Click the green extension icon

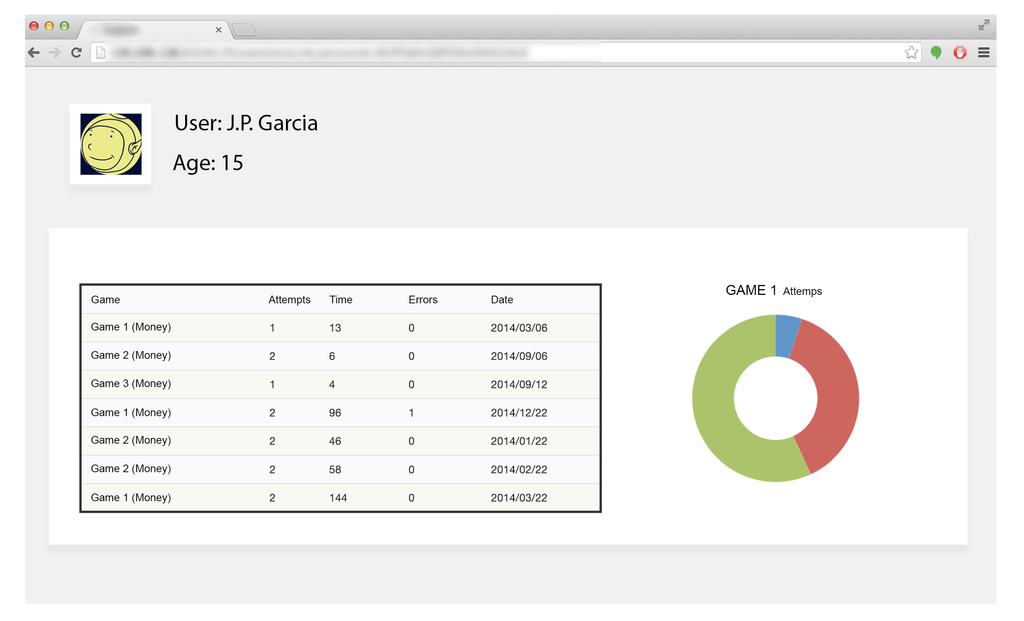point(936,52)
